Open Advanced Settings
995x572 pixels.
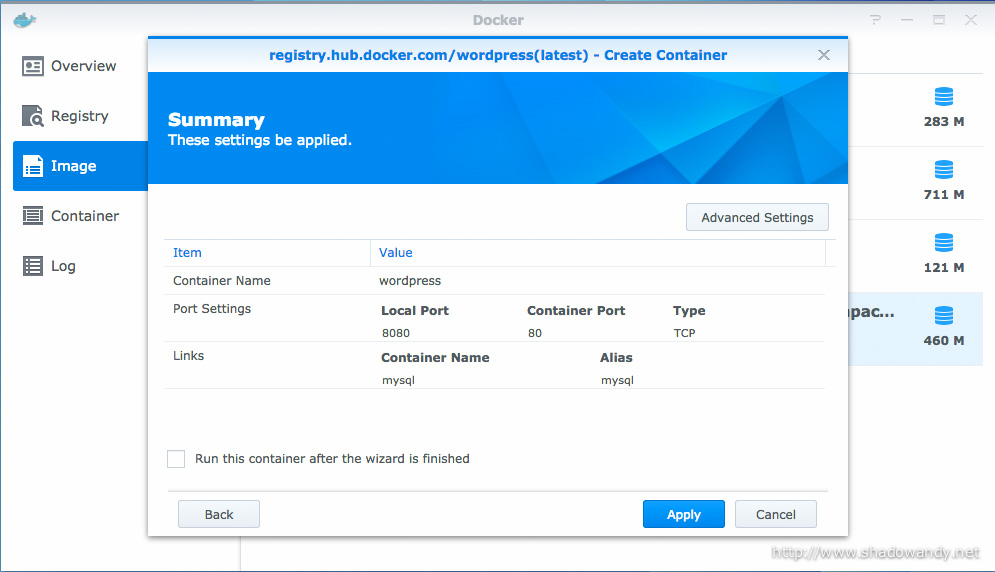point(757,217)
